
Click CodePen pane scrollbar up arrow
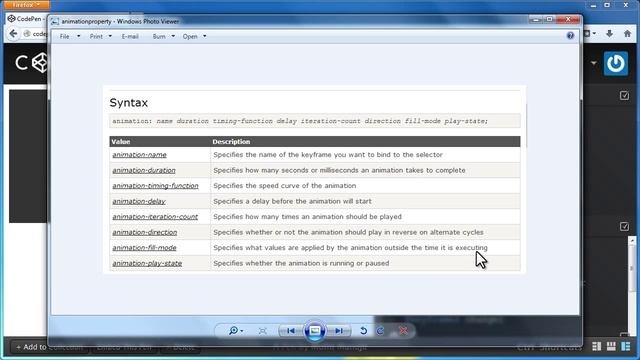(x=632, y=240)
